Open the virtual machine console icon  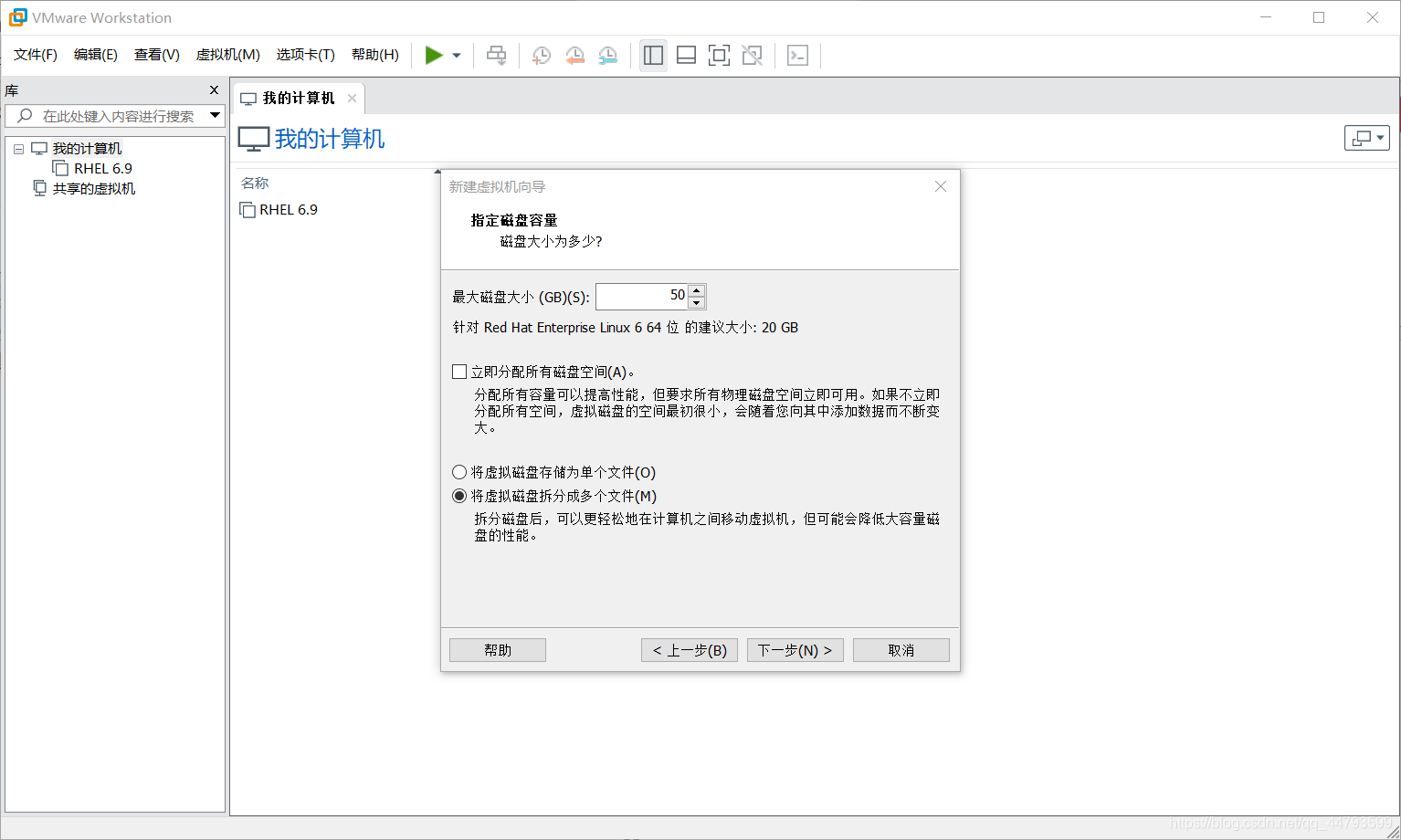coord(797,55)
